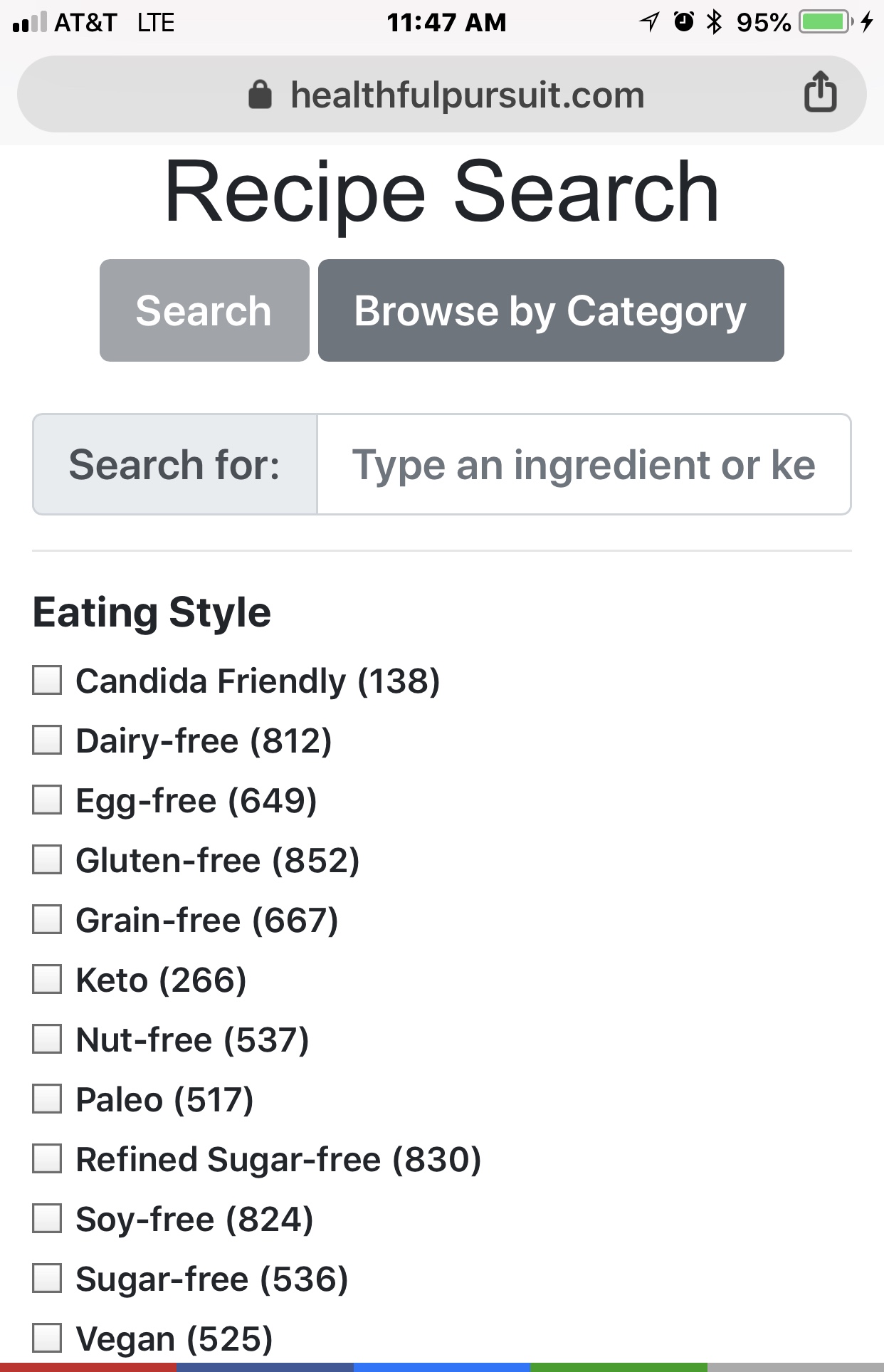Tap the location arrow status icon
Viewport: 884px width, 1372px height.
649,22
